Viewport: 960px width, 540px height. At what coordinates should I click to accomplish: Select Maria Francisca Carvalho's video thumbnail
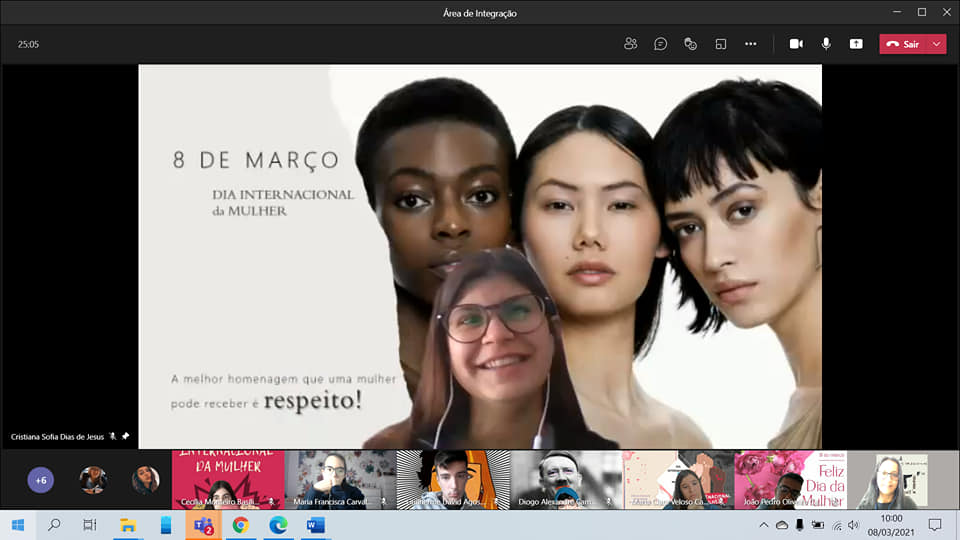click(340, 480)
